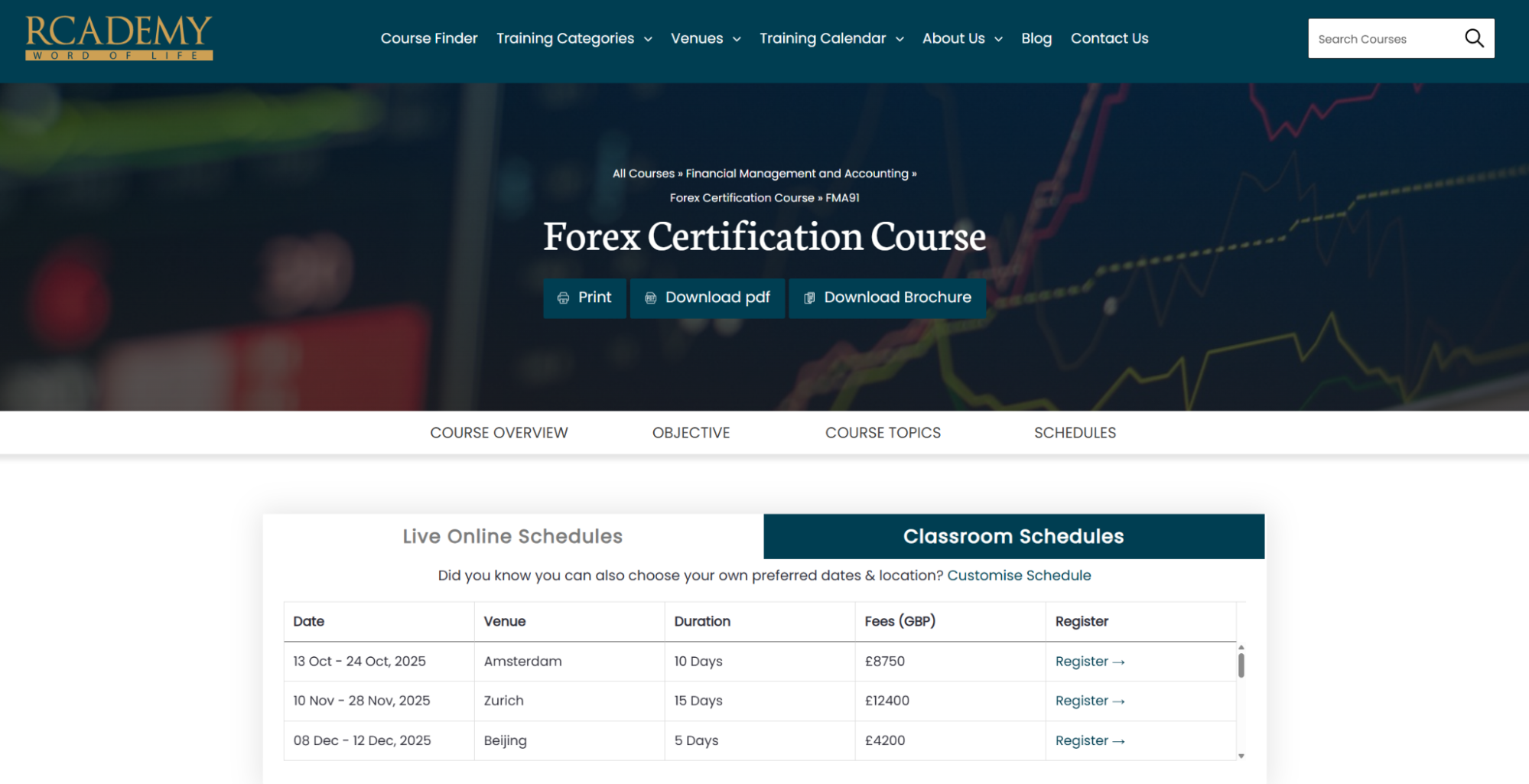This screenshot has width=1529, height=784.
Task: Register for the Amsterdam course
Action: click(1090, 662)
